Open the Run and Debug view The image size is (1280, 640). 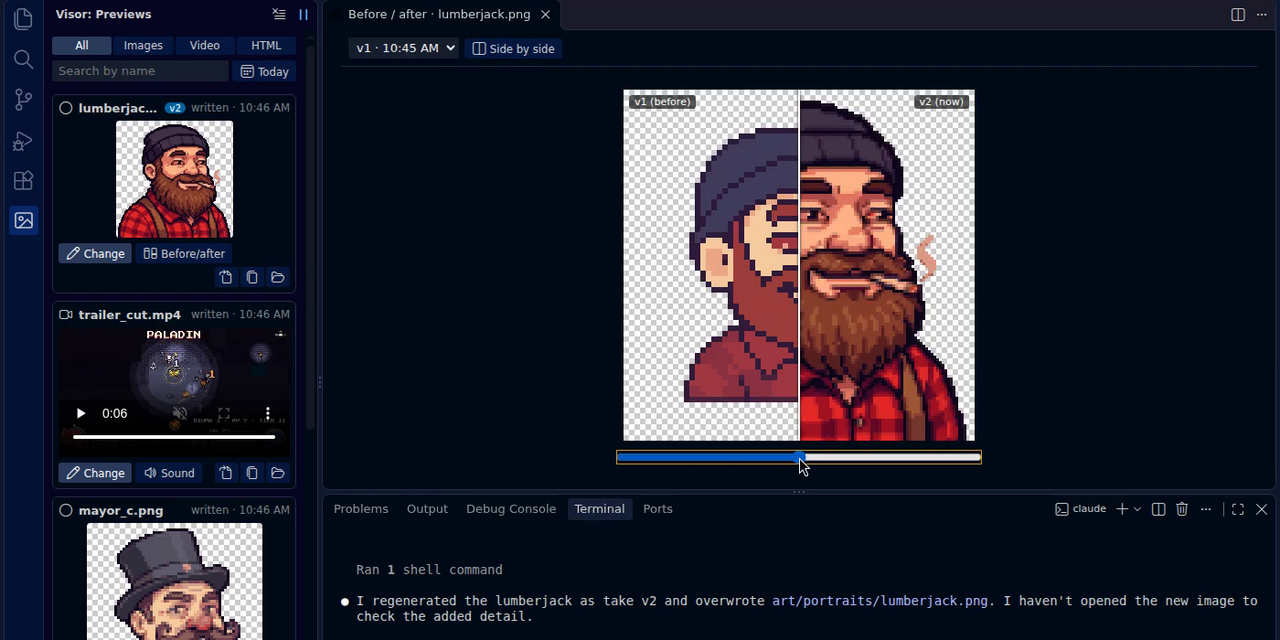coord(23,140)
